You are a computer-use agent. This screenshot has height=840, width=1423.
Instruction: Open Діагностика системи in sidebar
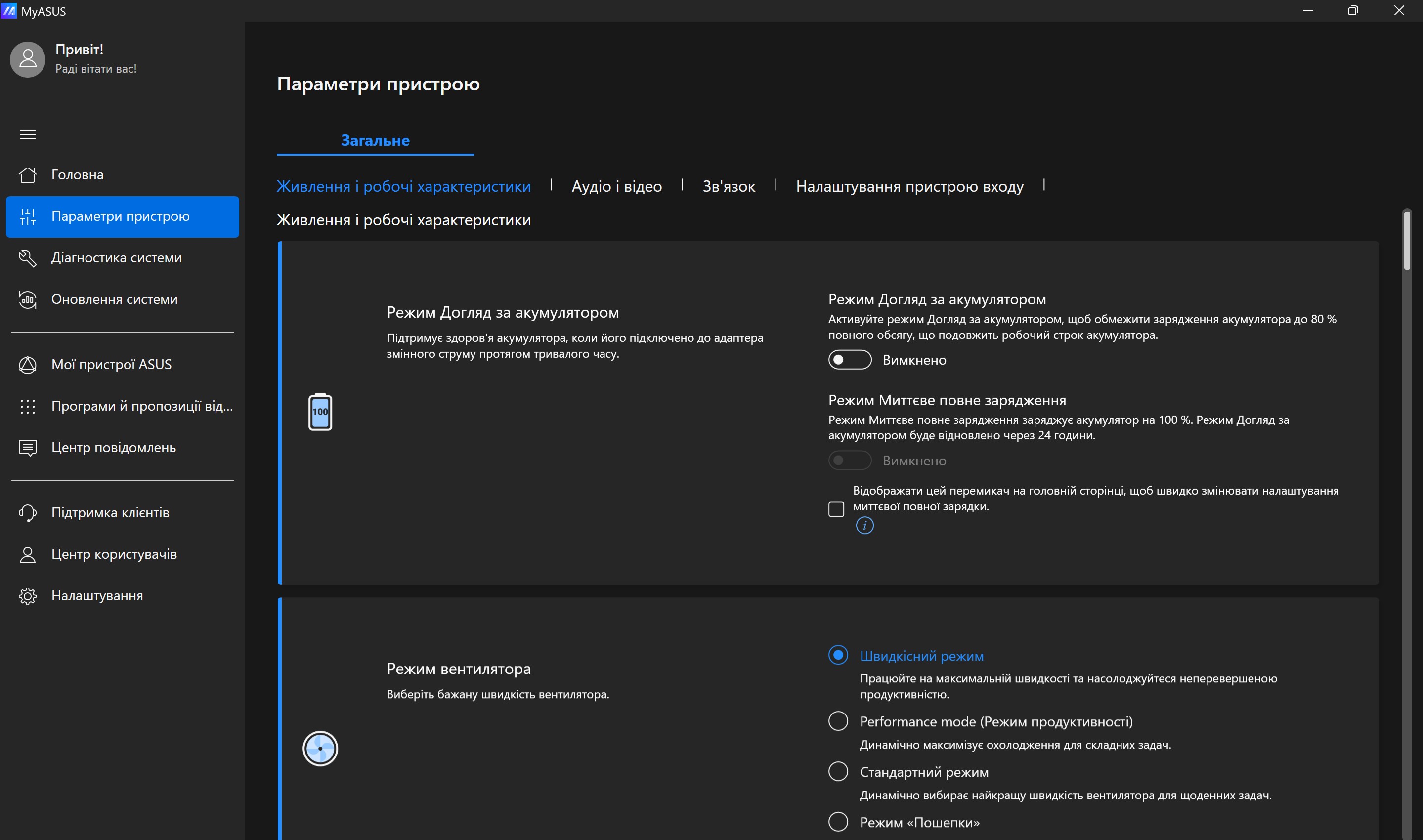[x=122, y=258]
